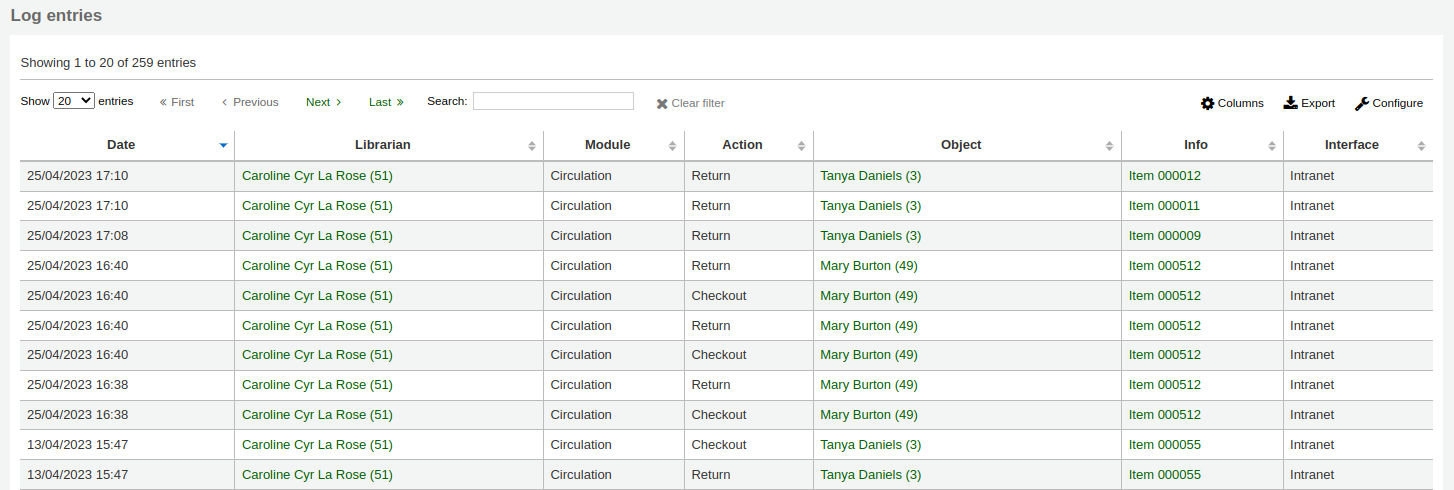Go to the Next page
This screenshot has width=1454, height=490.
[324, 102]
